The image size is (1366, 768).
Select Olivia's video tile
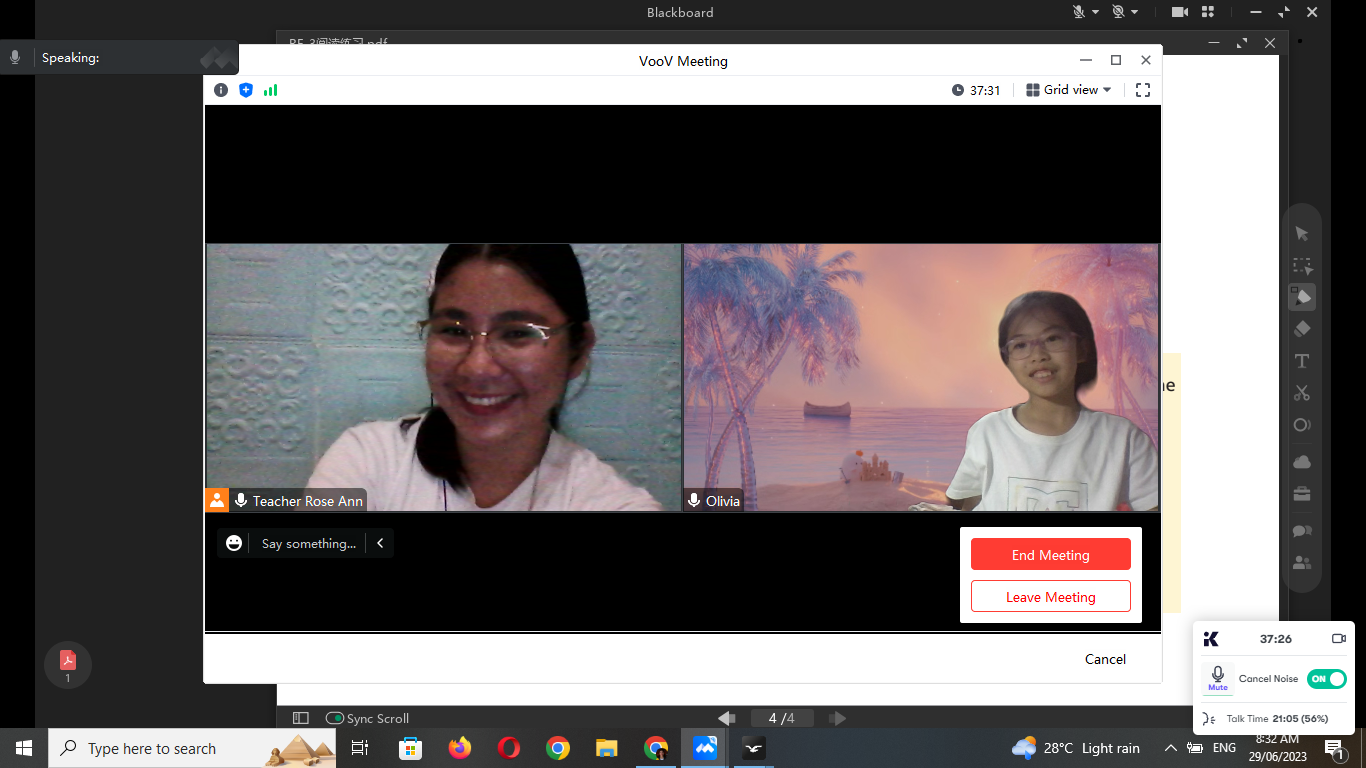pos(921,377)
